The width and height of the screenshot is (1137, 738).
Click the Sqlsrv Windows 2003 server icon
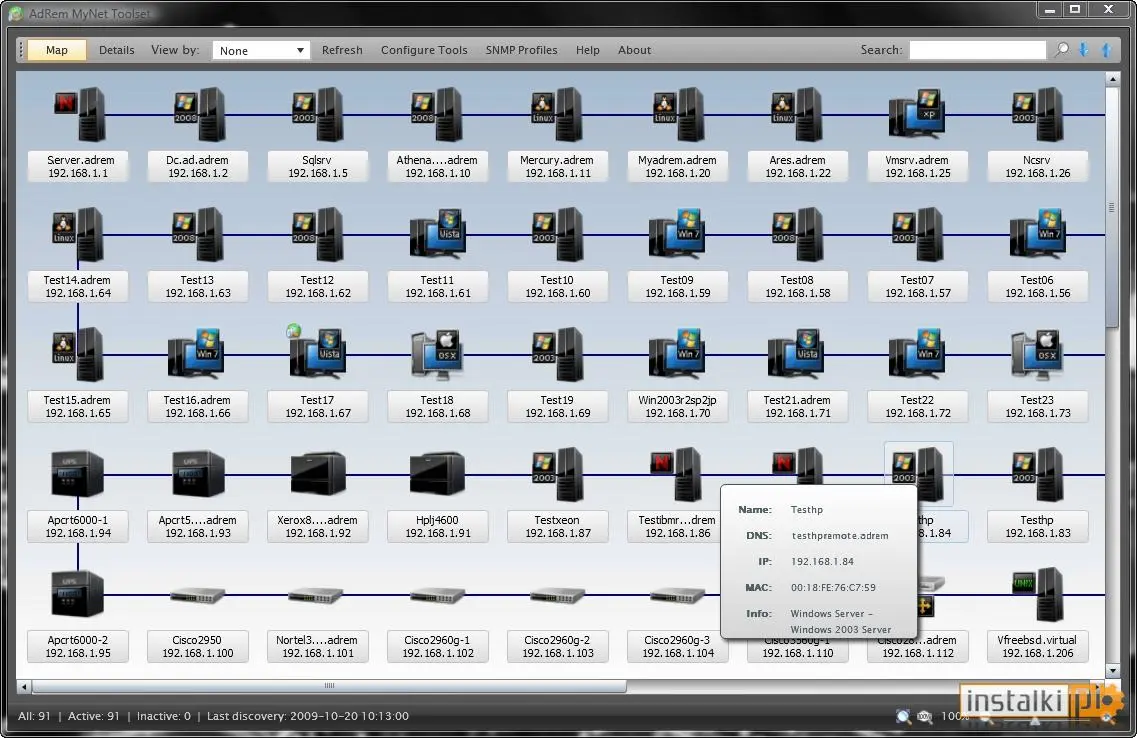318,114
